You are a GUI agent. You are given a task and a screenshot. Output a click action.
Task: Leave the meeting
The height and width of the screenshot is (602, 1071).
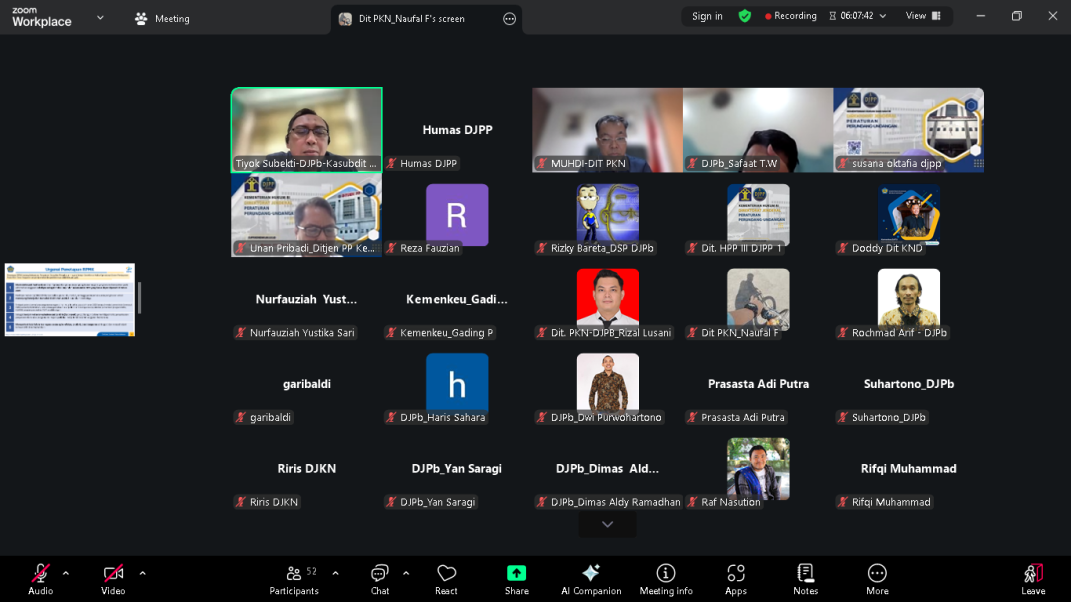pyautogui.click(x=1033, y=576)
